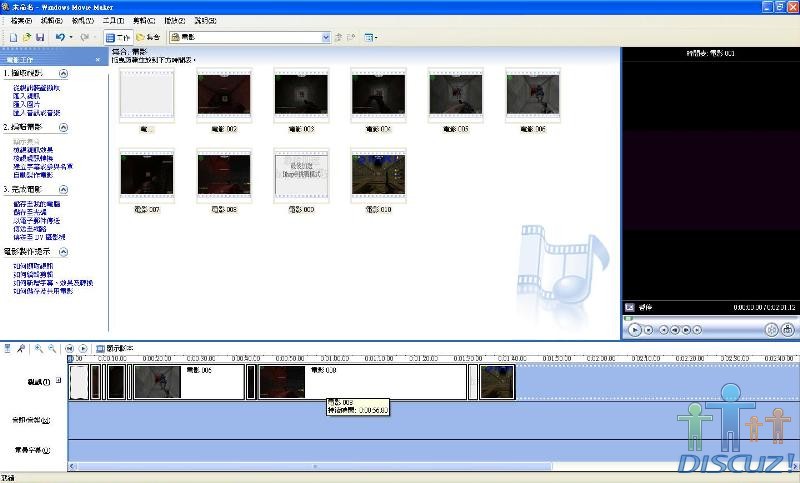This screenshot has height=483, width=800.
Task: Click the Zoom Timeline In magnifier
Action: point(38,348)
